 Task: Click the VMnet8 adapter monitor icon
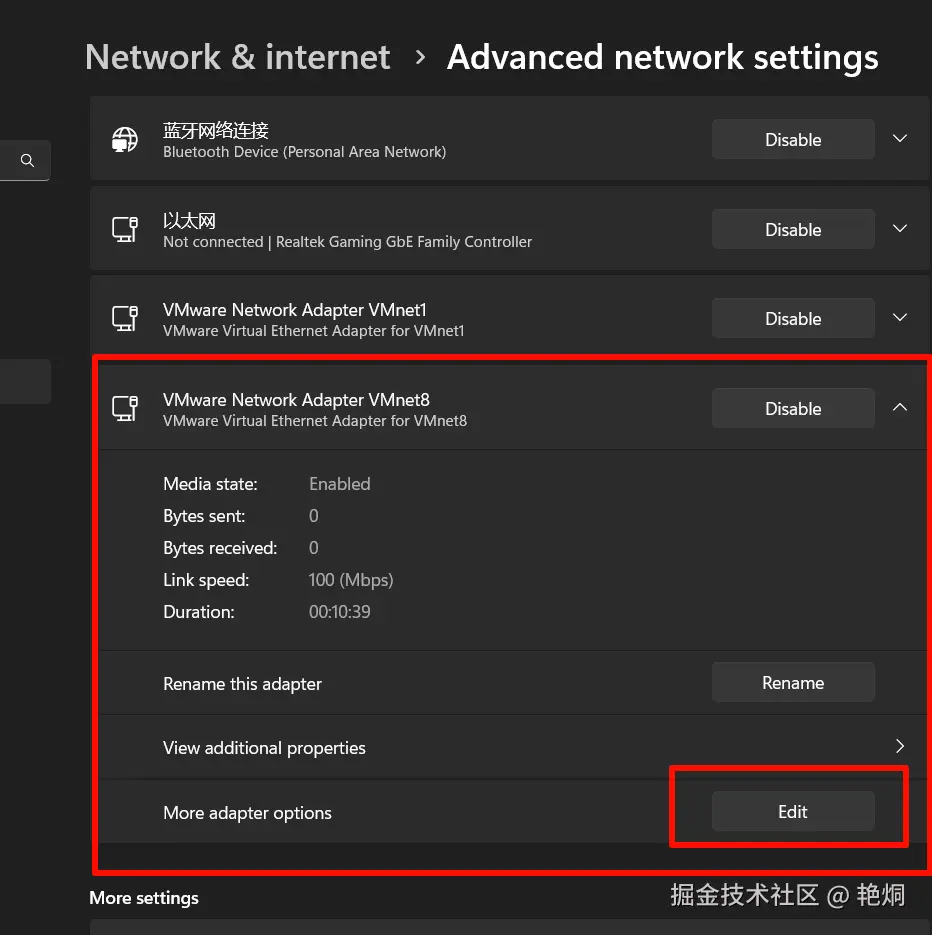pos(124,408)
